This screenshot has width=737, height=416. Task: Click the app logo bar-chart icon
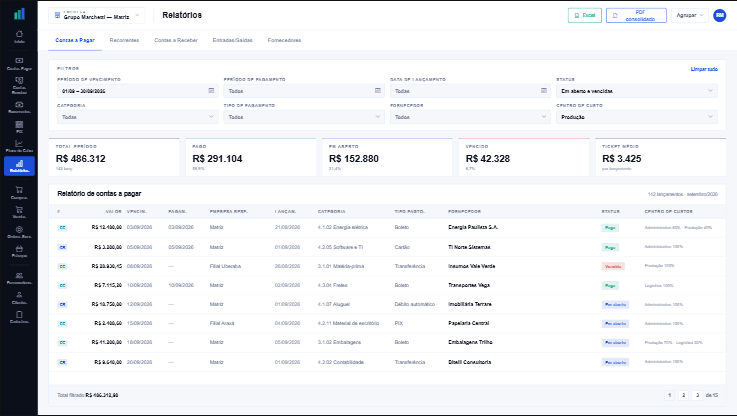click(x=19, y=14)
